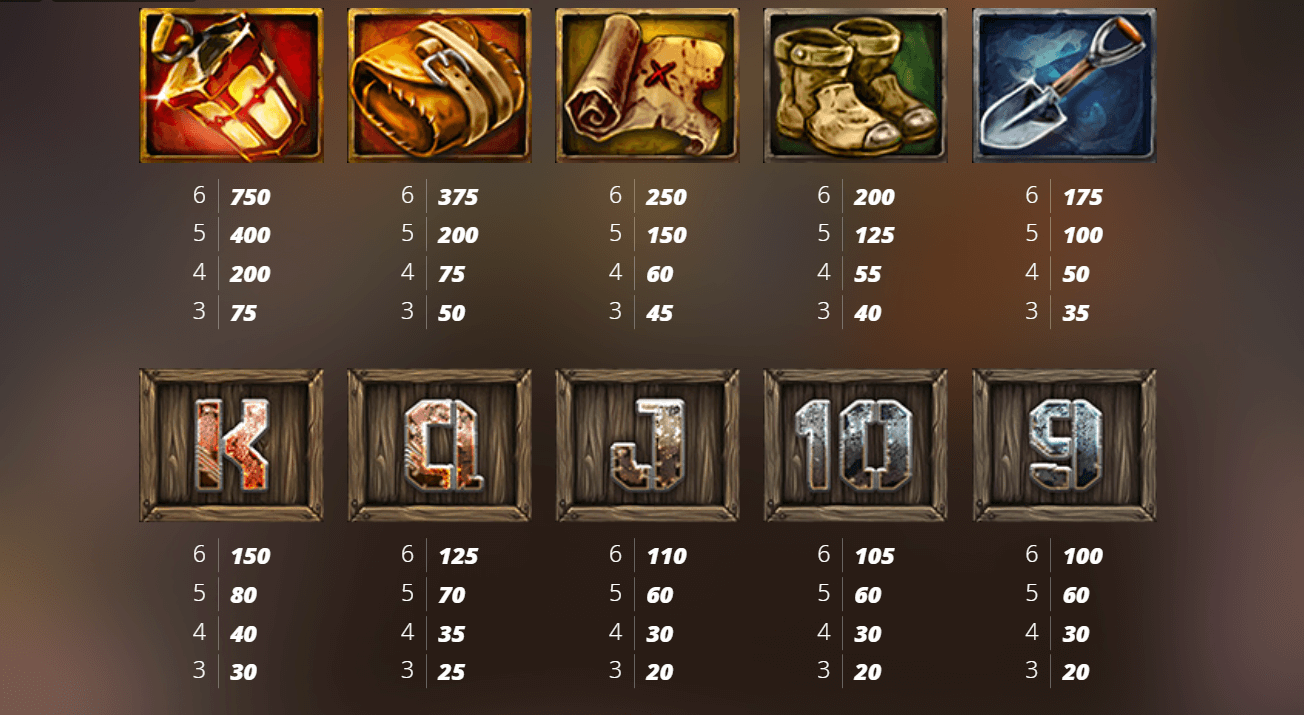Click the 150 payout under K
1304x715 pixels.
250,556
